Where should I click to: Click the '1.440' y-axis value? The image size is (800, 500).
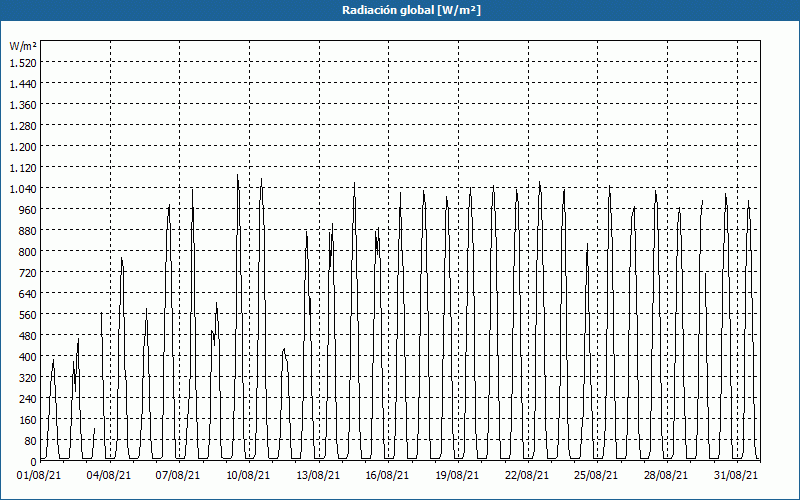(23, 84)
